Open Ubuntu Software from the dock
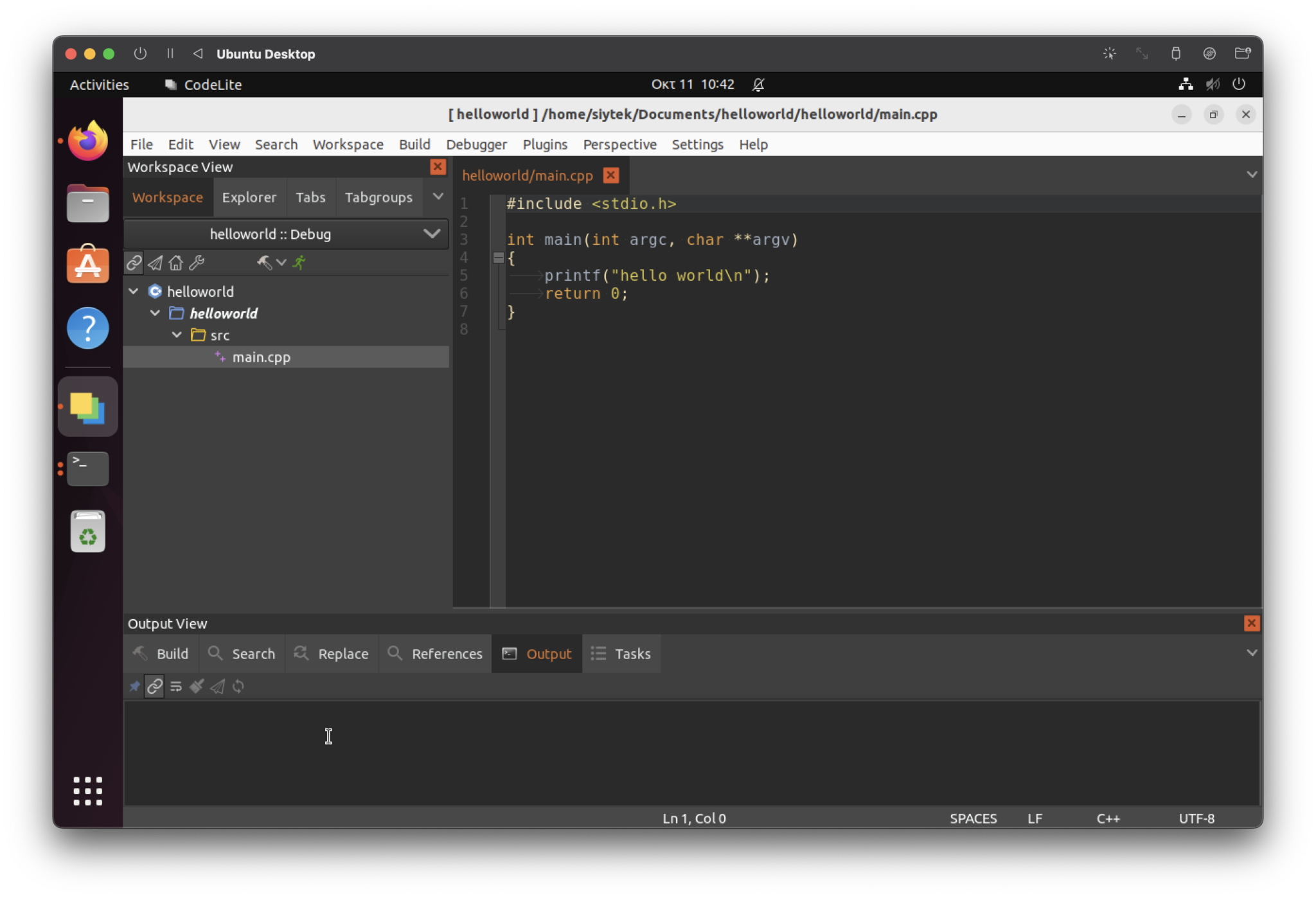The image size is (1316, 898). click(88, 265)
